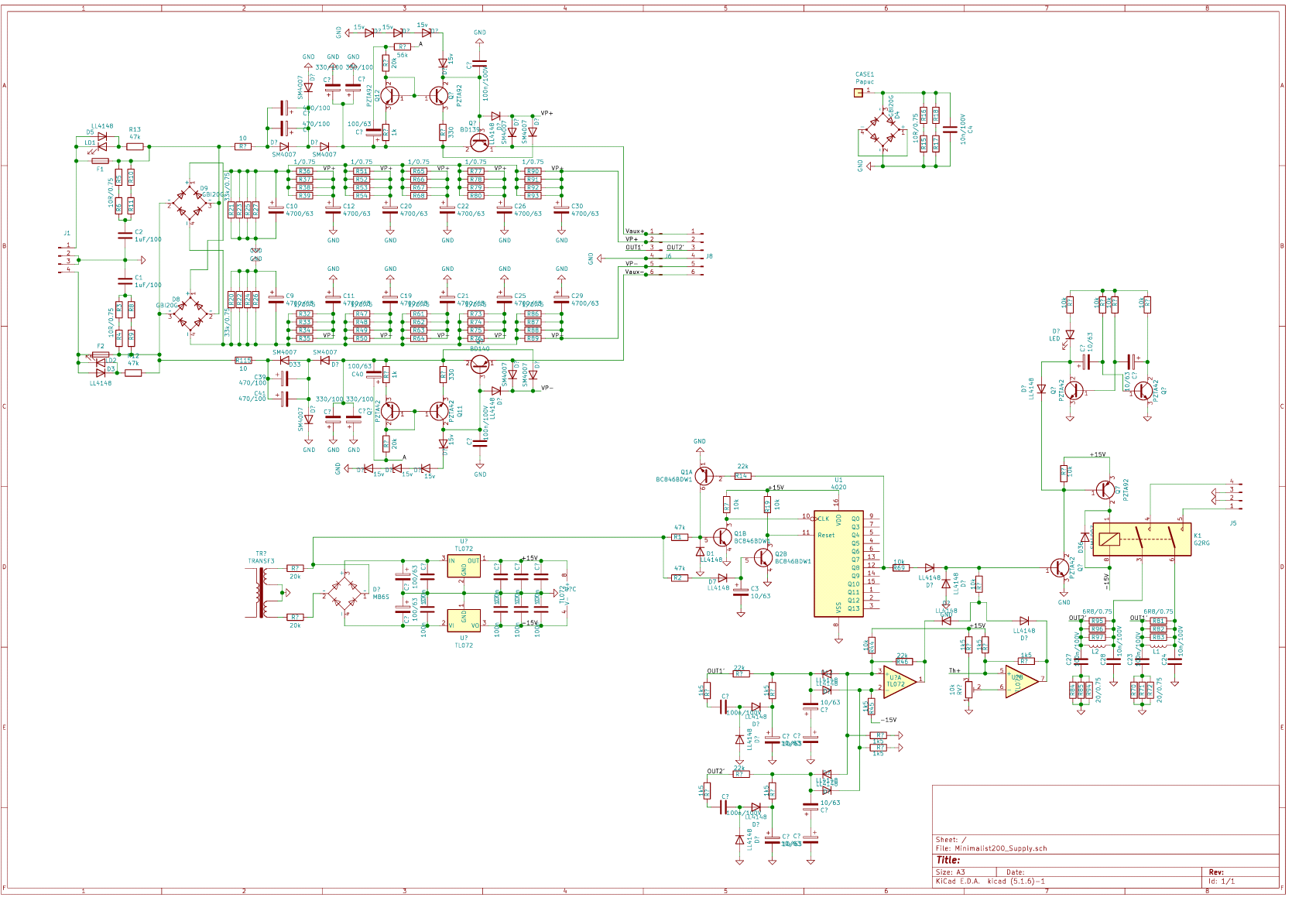Image resolution: width=1316 pixels, height=911 pixels.
Task: Click resistor R14 22k
Action: pos(742,476)
